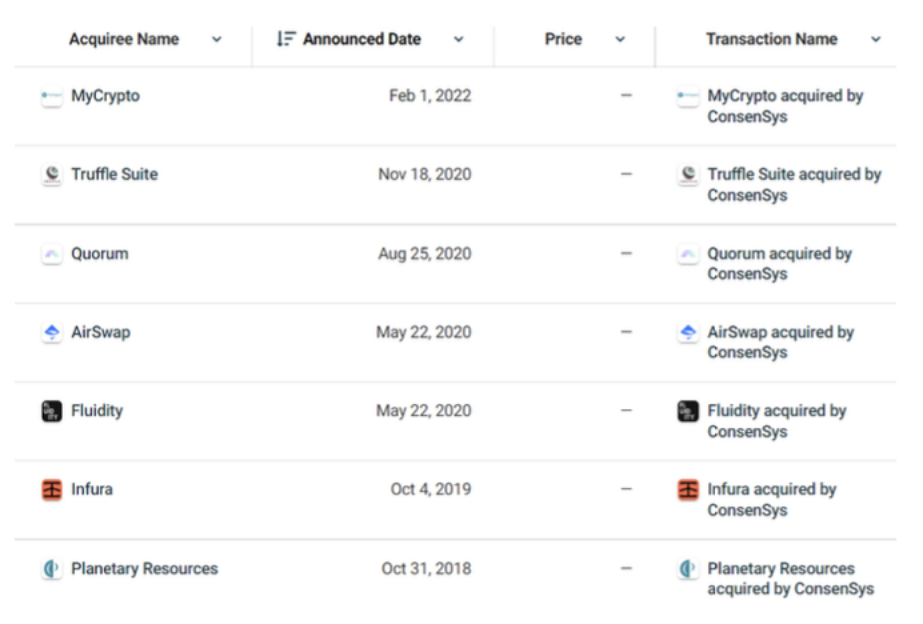
Task: Select the date 'Aug 25, 2020'
Action: 425,254
